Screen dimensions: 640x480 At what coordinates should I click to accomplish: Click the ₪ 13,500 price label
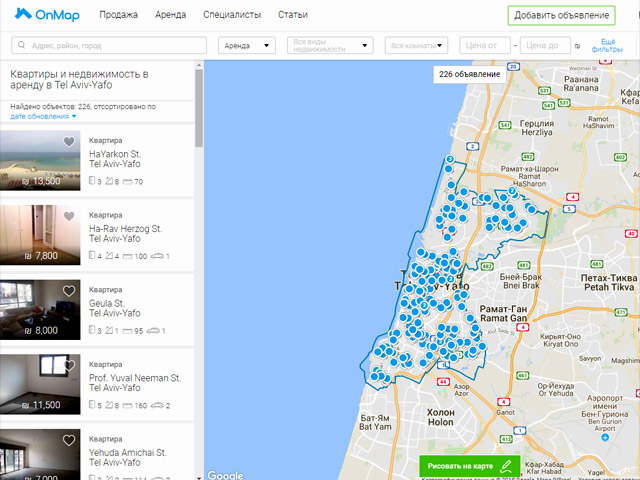click(42, 181)
